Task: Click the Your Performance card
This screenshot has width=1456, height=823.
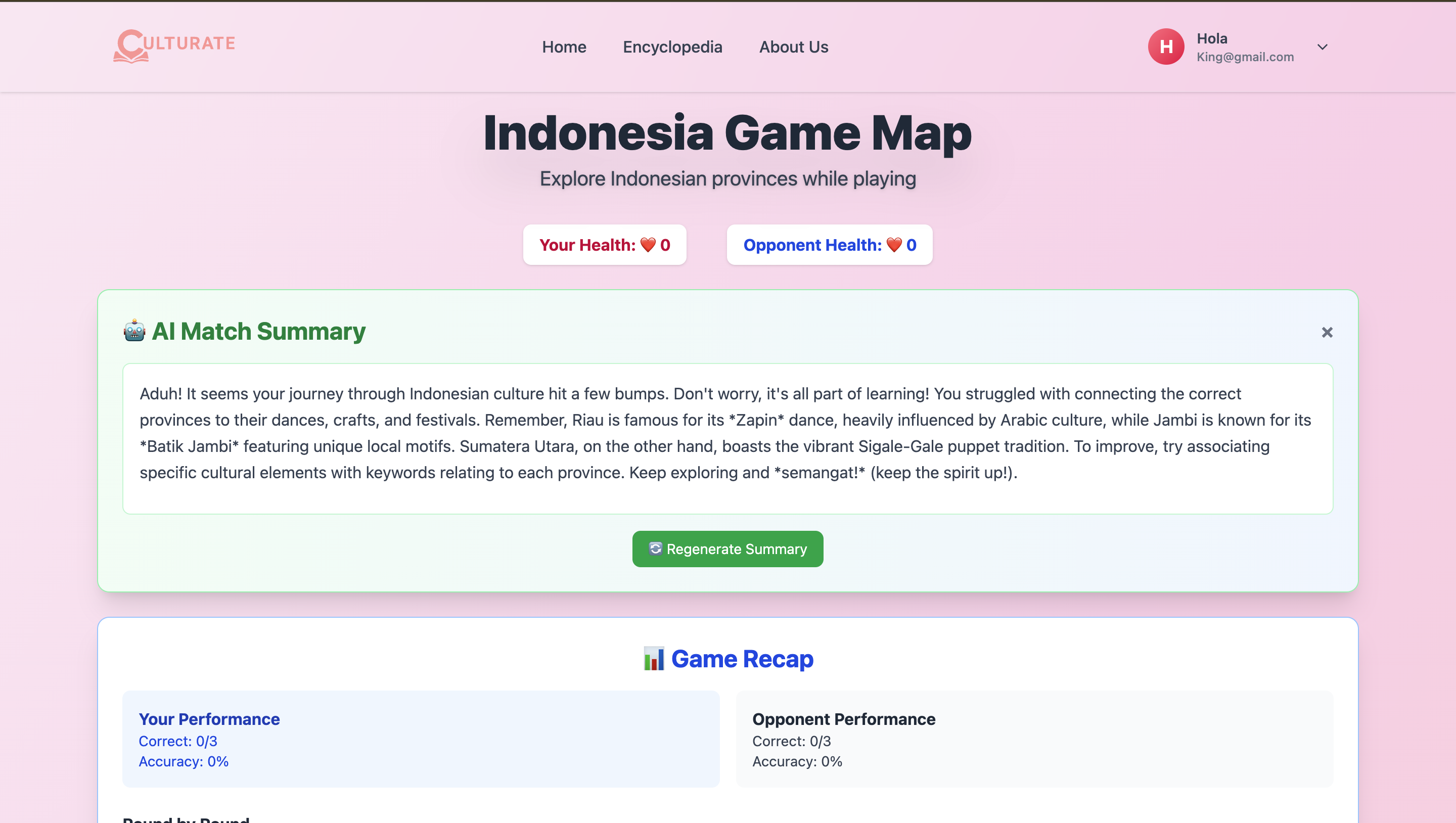Action: pos(421,739)
